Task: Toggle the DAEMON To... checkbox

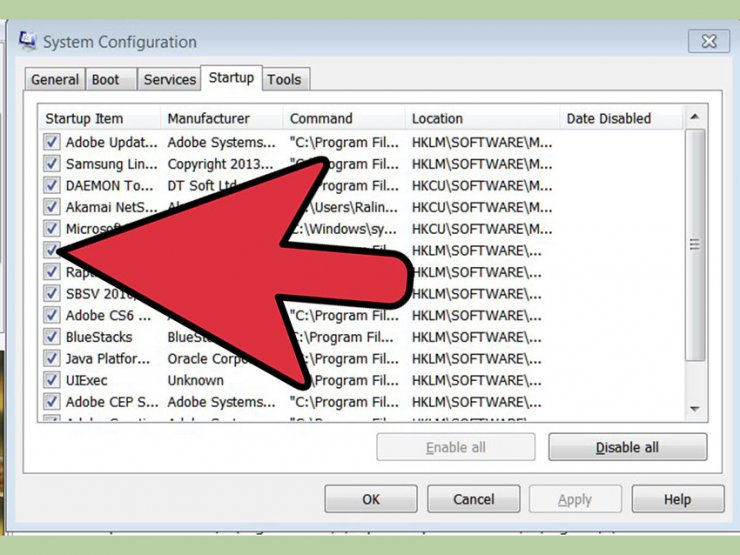Action: click(x=51, y=185)
